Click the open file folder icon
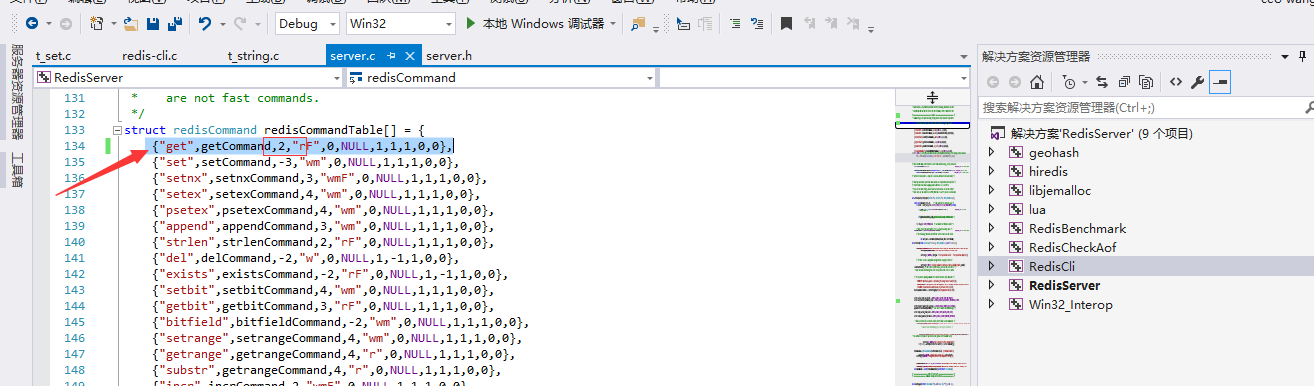The width and height of the screenshot is (1314, 386). [x=132, y=23]
